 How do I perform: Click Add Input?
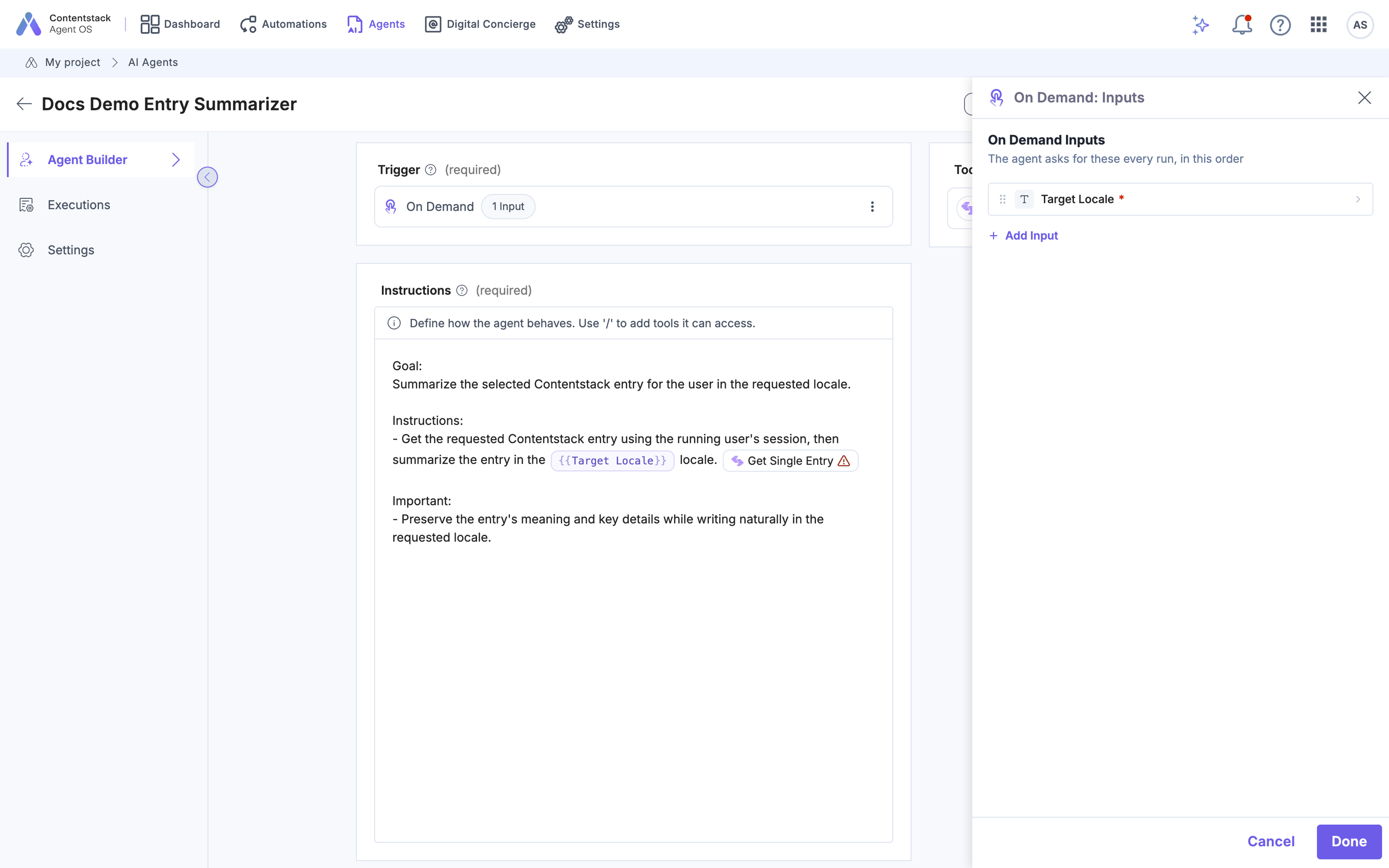[1023, 235]
